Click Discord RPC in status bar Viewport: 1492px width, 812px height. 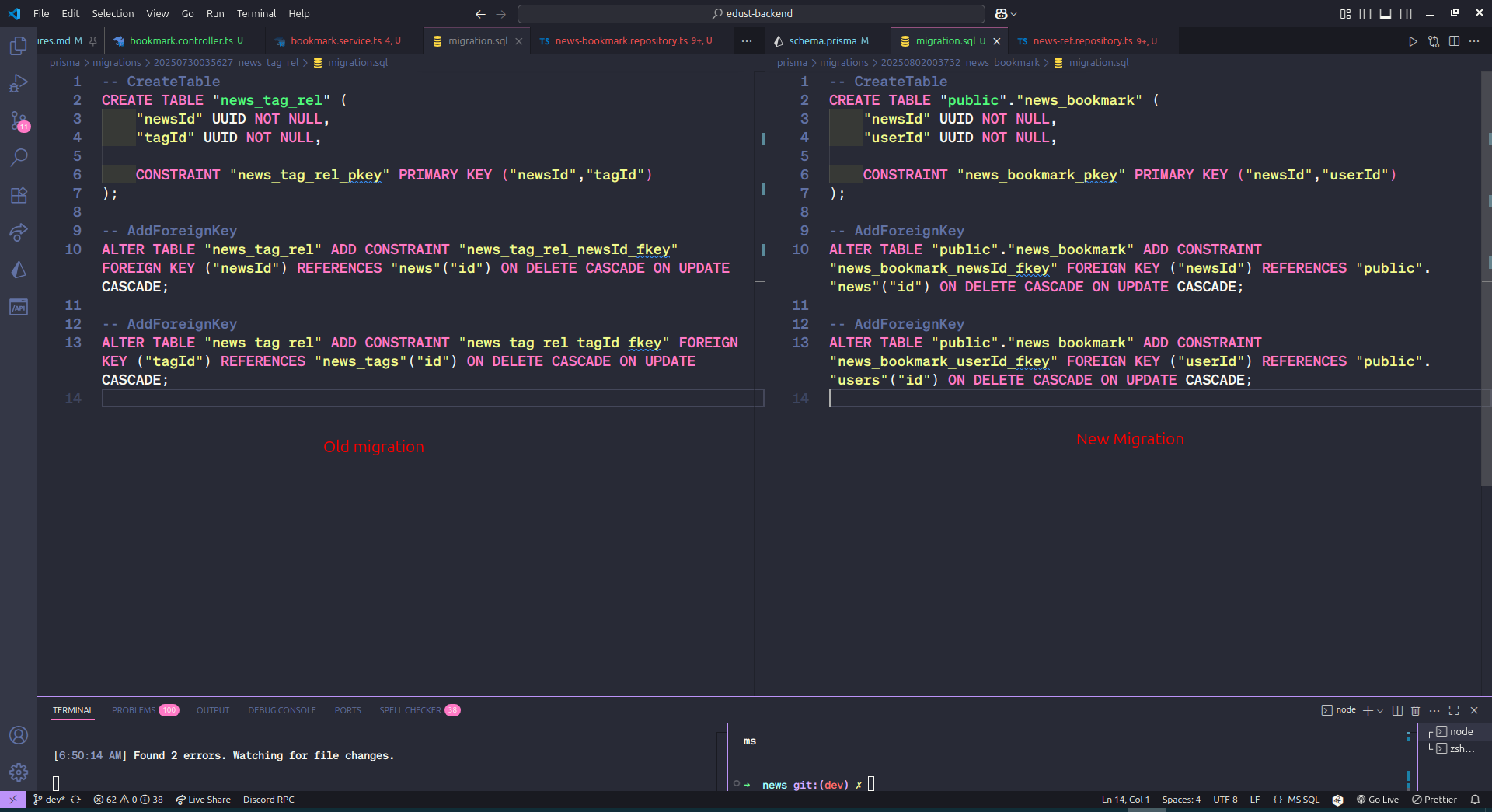[x=269, y=800]
